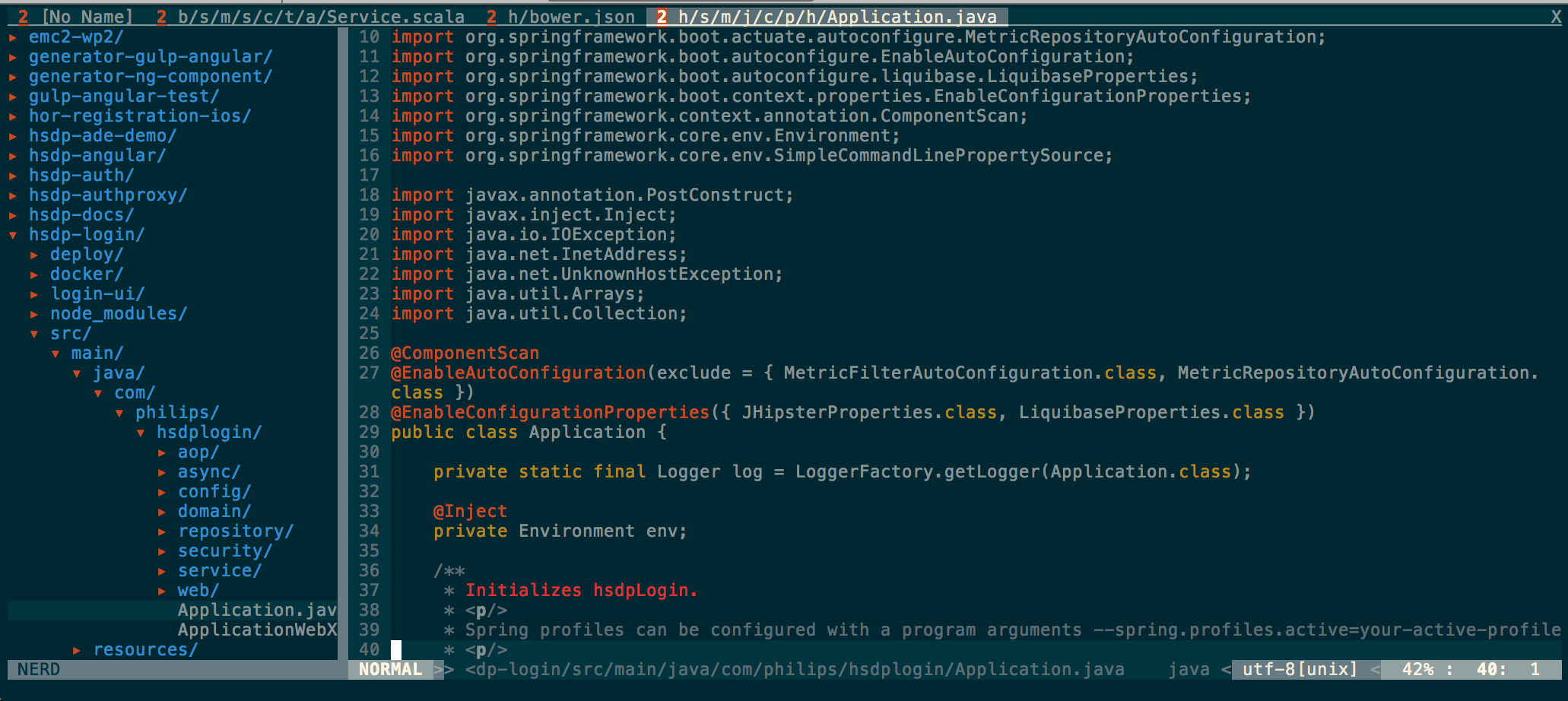Viewport: 1568px width, 701px height.
Task: Click the 'public class Application' line
Action: click(x=528, y=433)
